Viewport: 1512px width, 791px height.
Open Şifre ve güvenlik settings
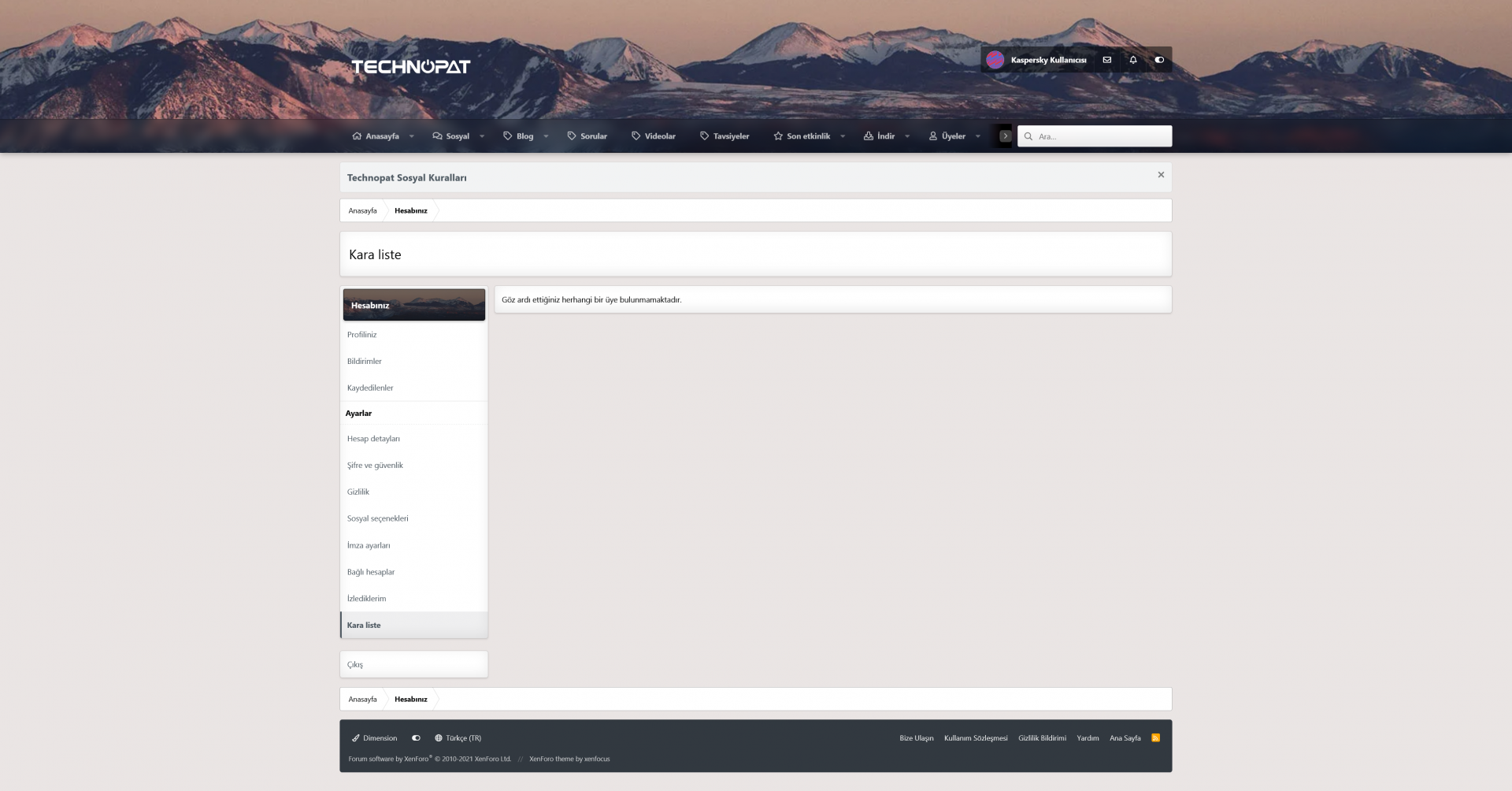tap(414, 466)
